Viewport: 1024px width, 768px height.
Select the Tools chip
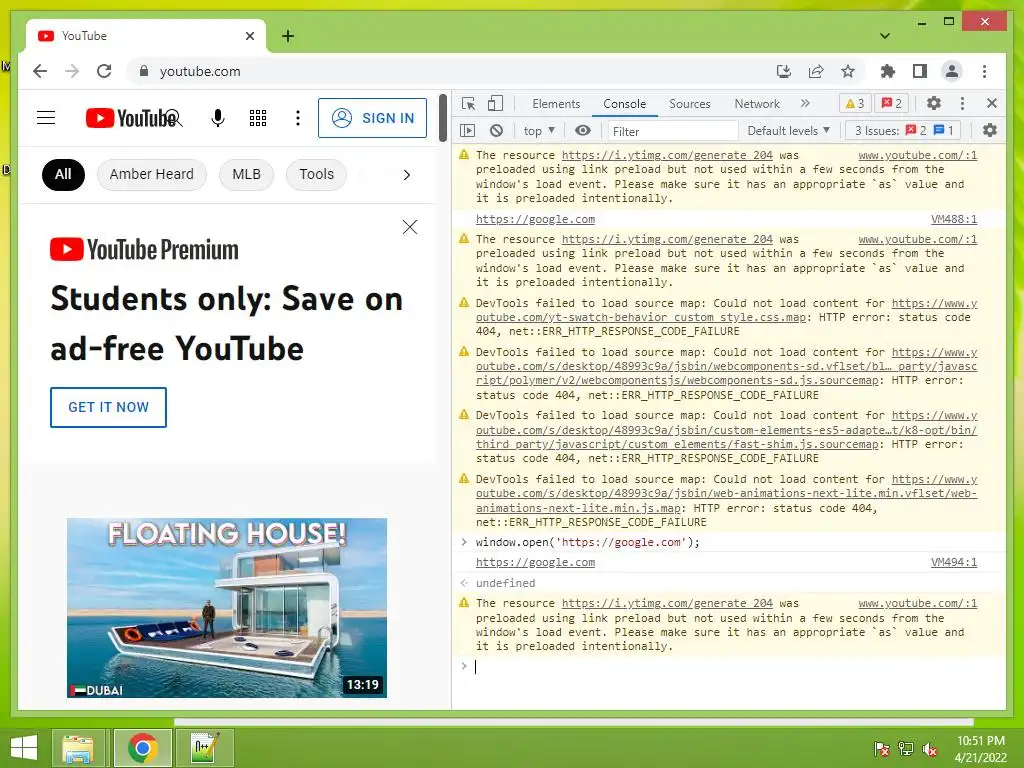[316, 174]
